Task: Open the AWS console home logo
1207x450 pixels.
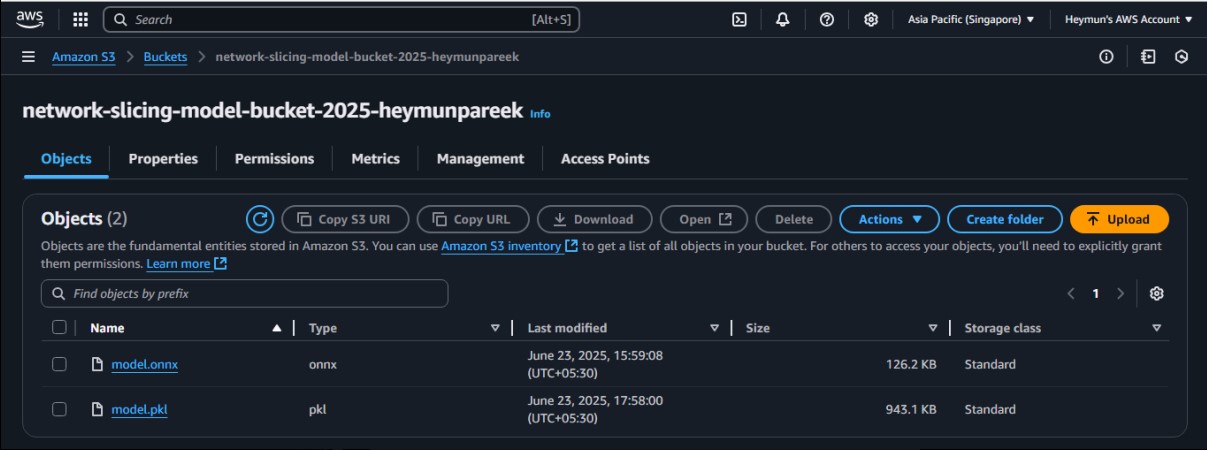Action: click(28, 19)
